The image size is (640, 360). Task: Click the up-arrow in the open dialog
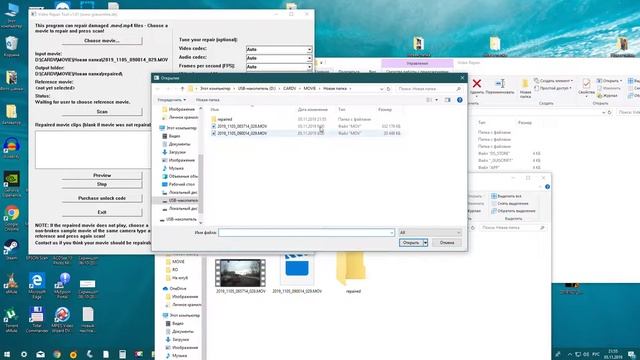(x=182, y=89)
